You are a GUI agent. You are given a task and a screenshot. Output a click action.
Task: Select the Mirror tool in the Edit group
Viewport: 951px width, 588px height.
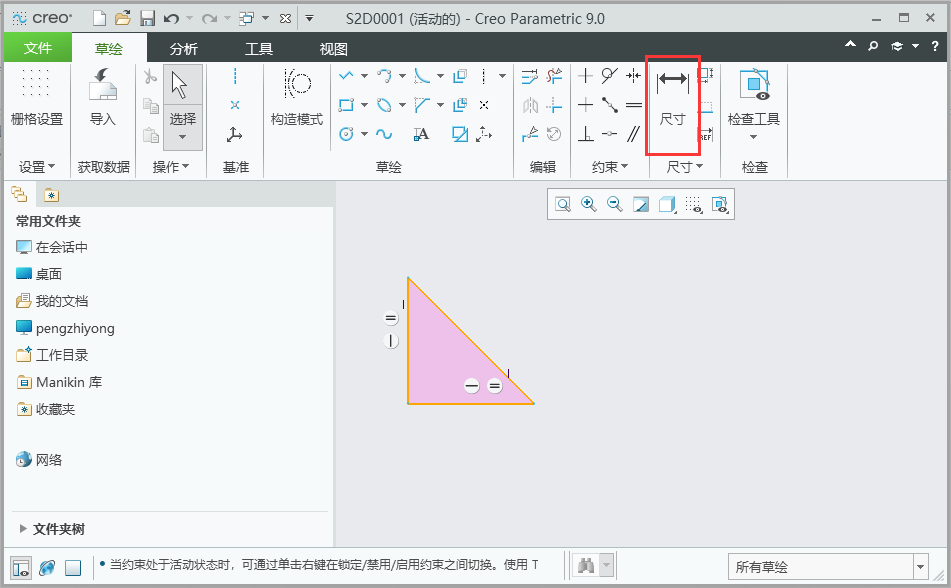[x=528, y=103]
